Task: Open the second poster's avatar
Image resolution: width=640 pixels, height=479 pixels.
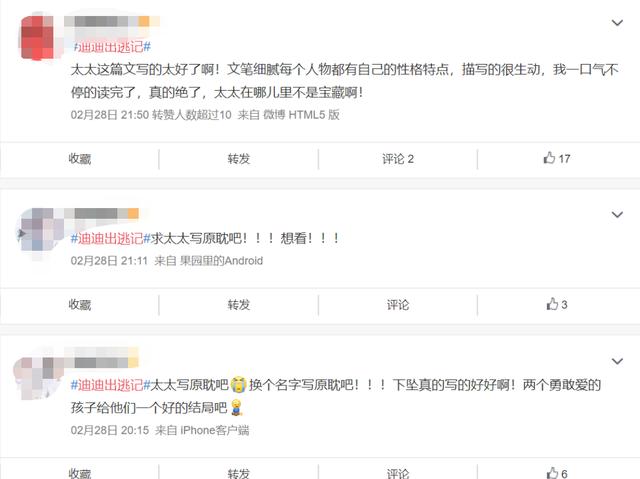Action: (37, 233)
